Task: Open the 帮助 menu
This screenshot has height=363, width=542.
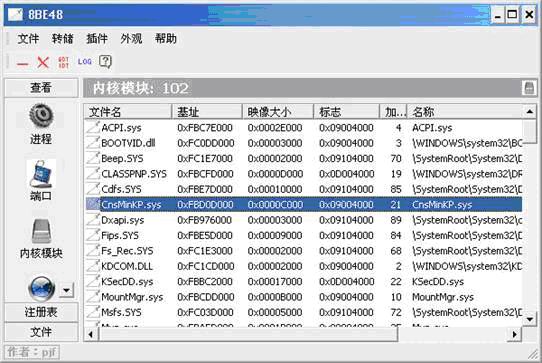Action: [166, 38]
